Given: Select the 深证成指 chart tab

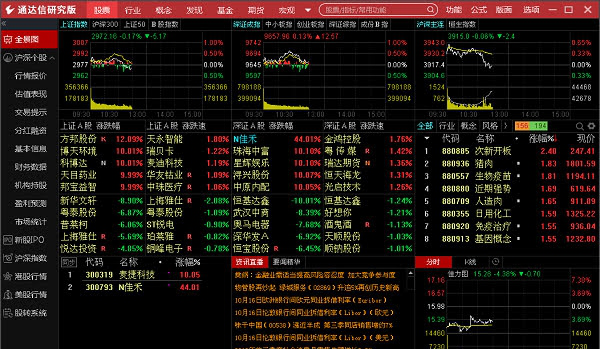Looking at the screenshot, I should click(247, 24).
